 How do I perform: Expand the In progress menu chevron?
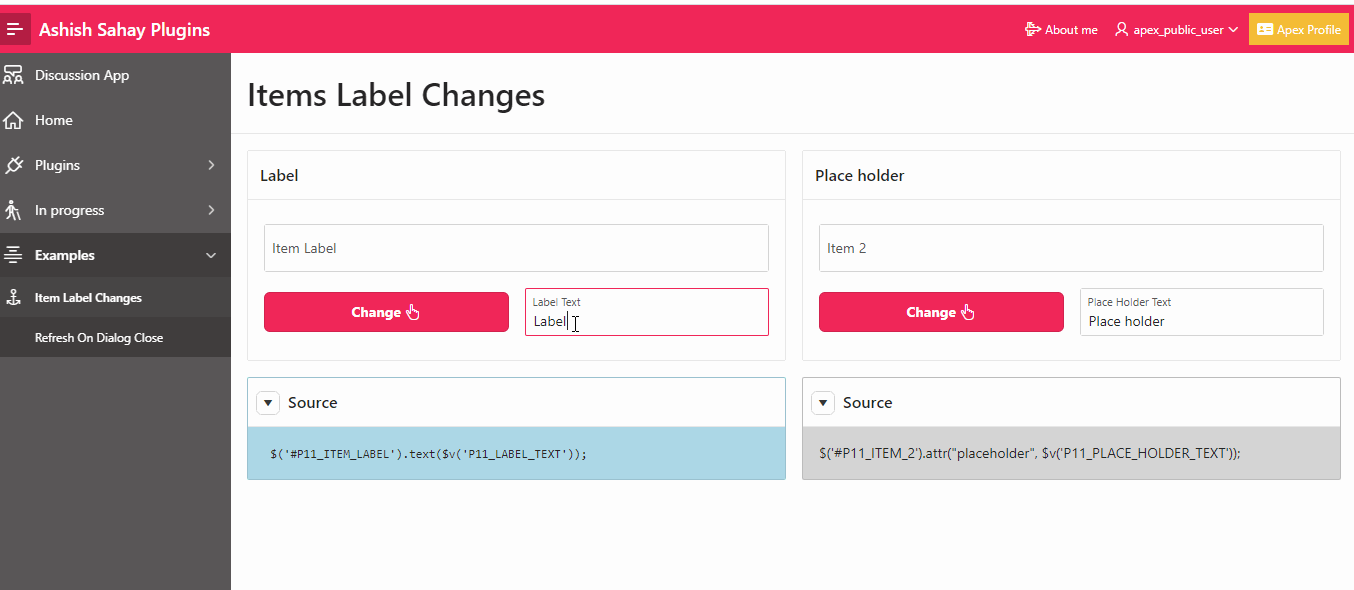point(211,210)
